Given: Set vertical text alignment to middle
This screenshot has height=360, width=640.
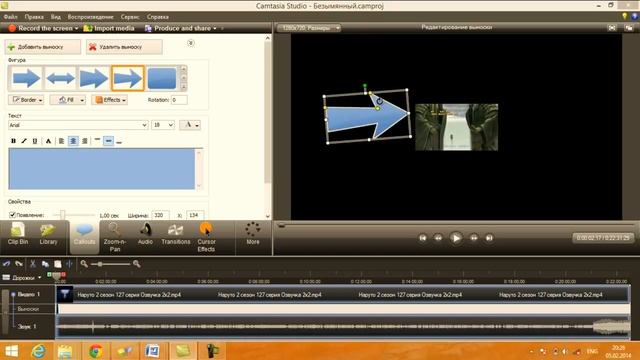Looking at the screenshot, I should (x=108, y=141).
